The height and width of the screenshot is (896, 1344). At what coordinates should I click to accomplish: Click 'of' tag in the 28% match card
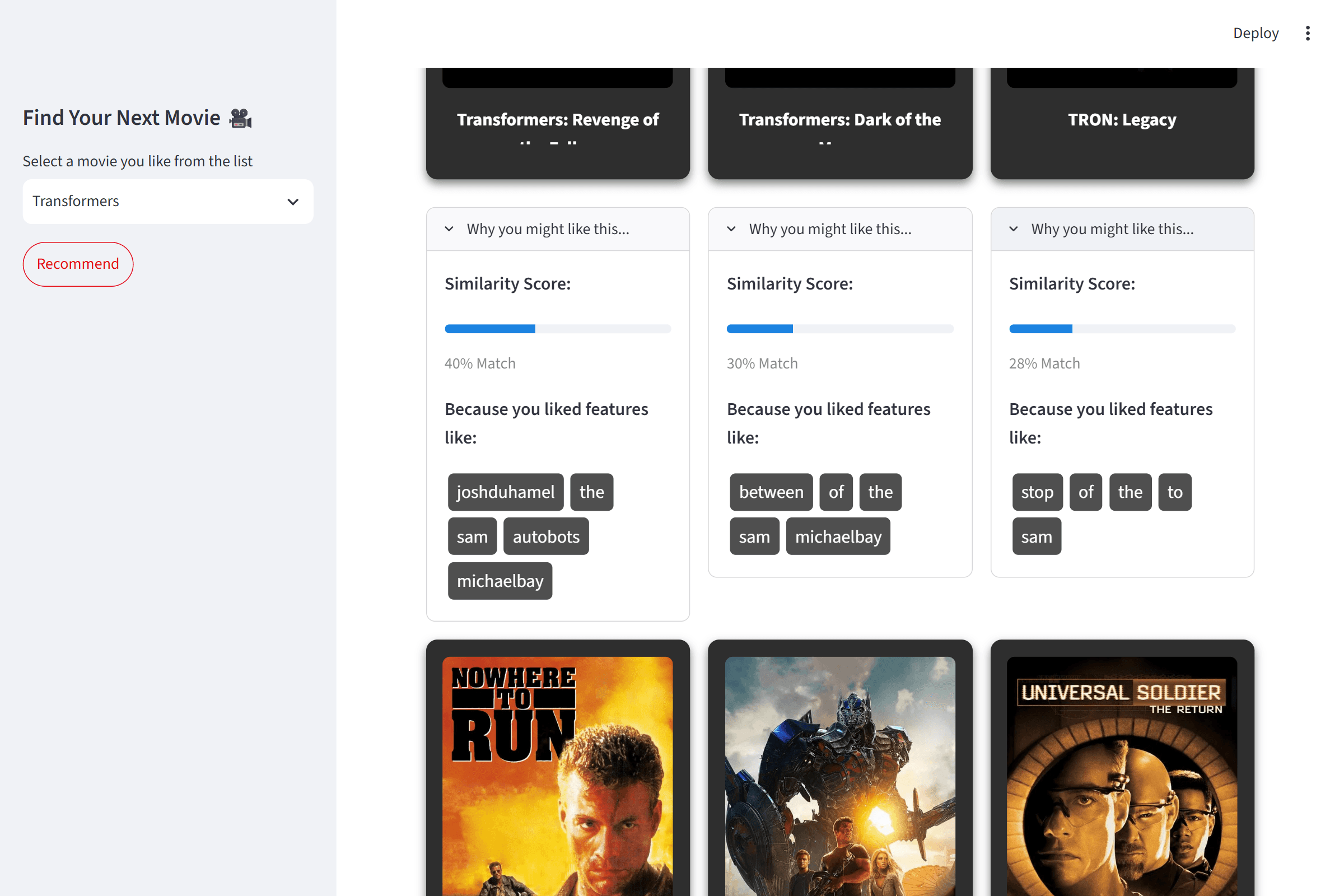[1086, 492]
